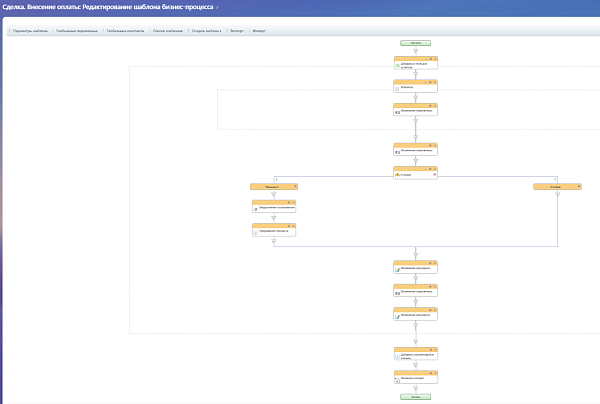Click the Экспорт button
The height and width of the screenshot is (404, 600).
[237, 31]
